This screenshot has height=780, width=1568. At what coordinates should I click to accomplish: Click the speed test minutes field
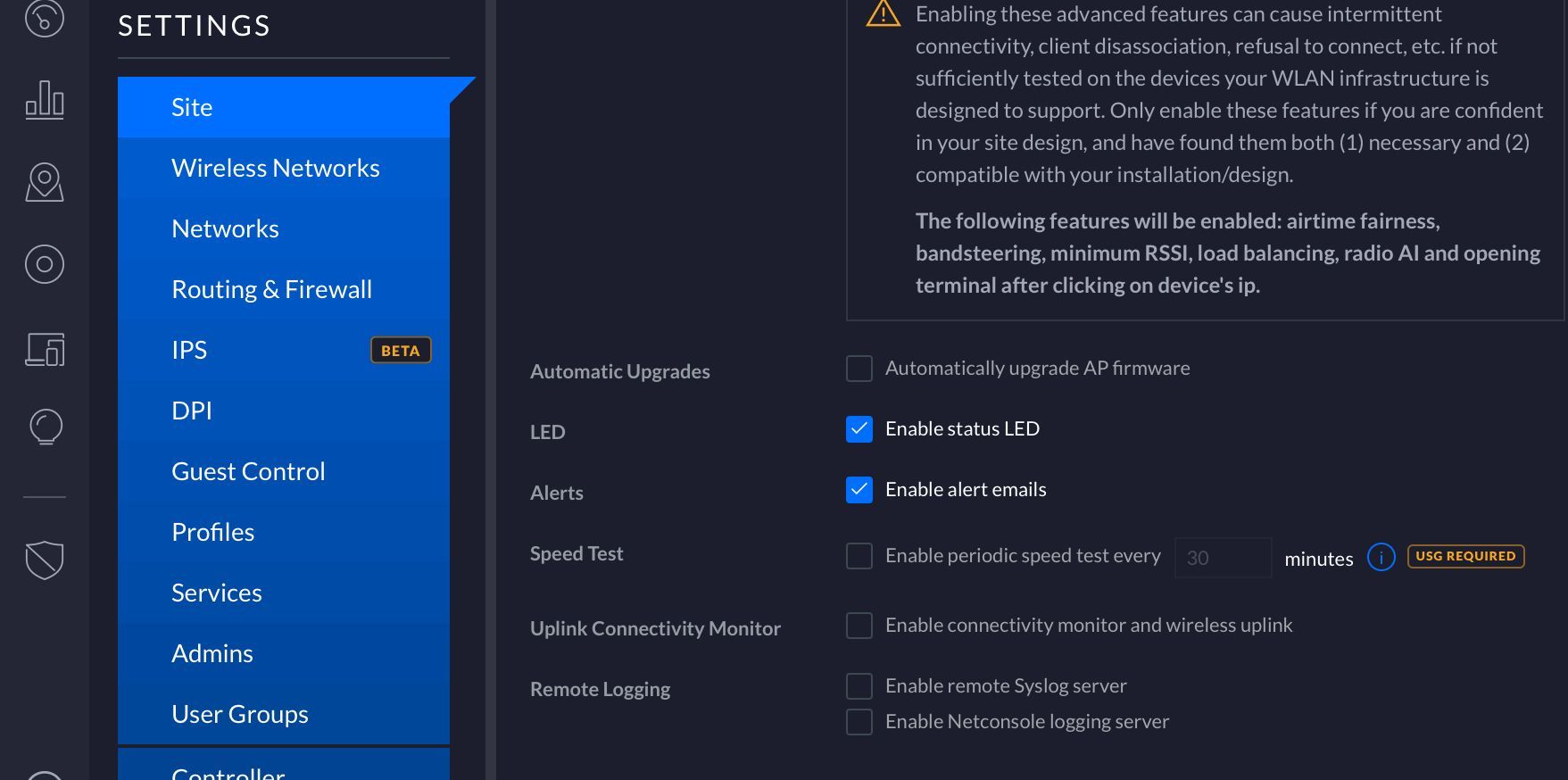[x=1223, y=558]
